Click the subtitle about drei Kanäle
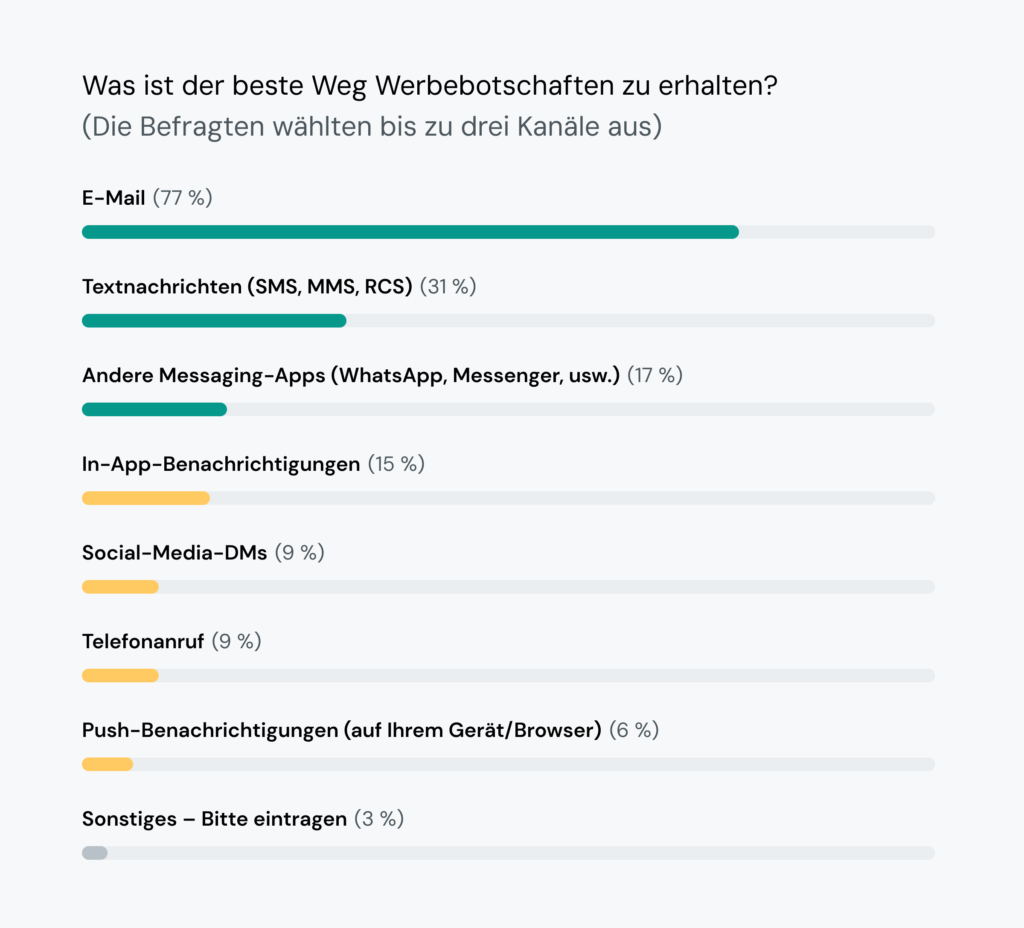Screen dimensions: 1024x928 coord(371,128)
